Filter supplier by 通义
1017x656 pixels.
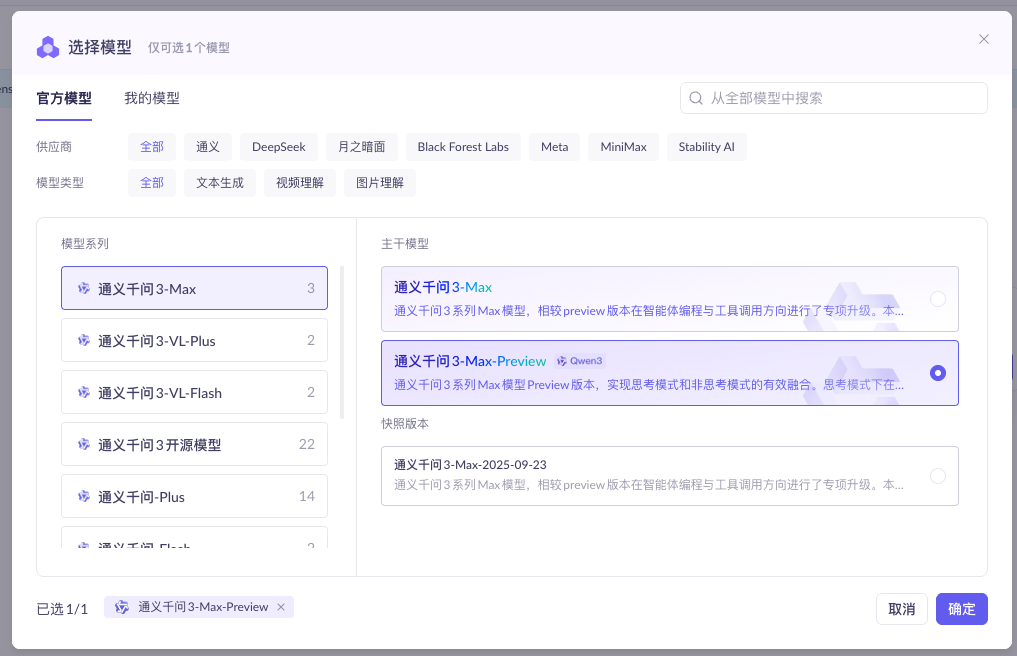coord(208,147)
